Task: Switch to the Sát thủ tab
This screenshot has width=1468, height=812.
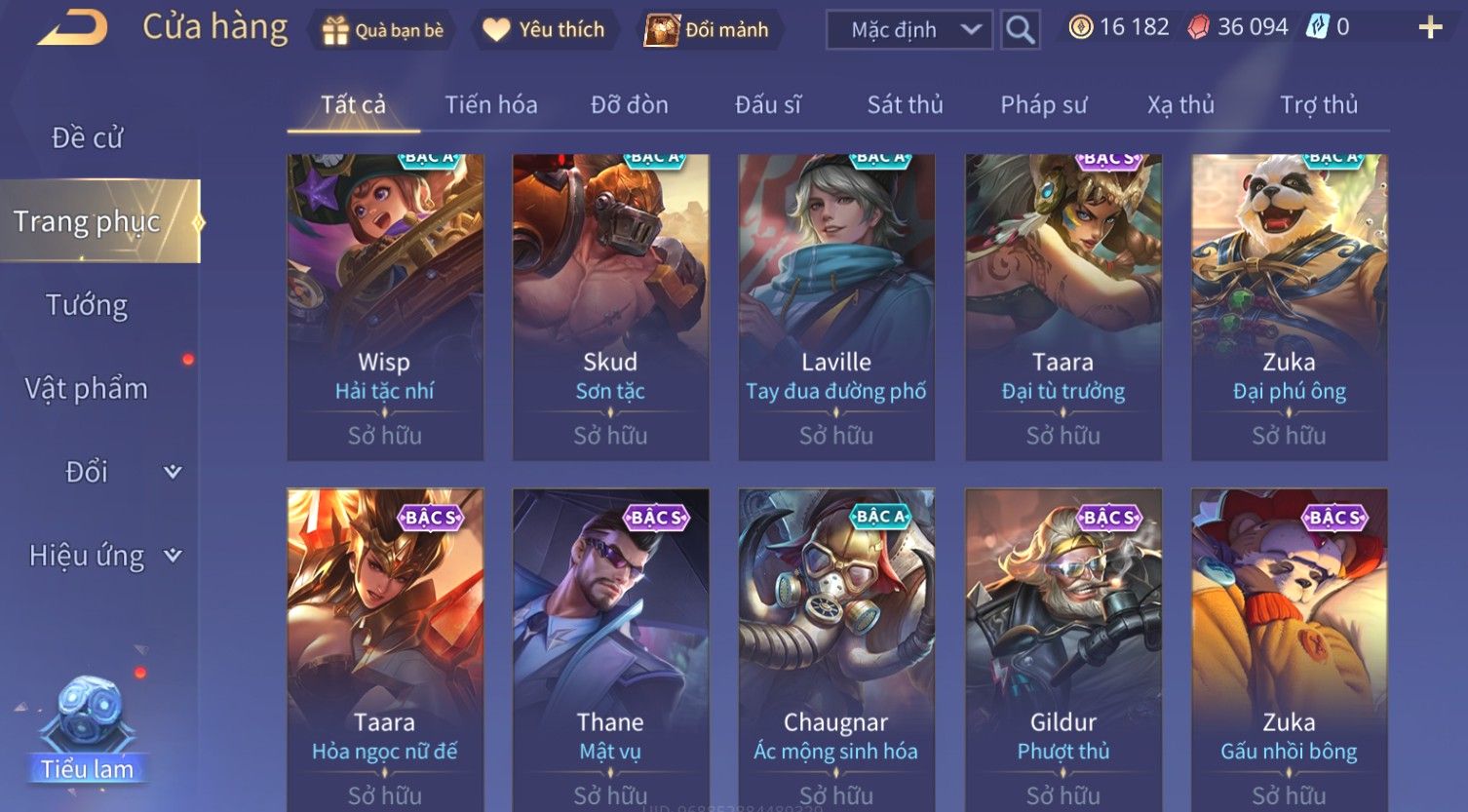Action: tap(905, 104)
